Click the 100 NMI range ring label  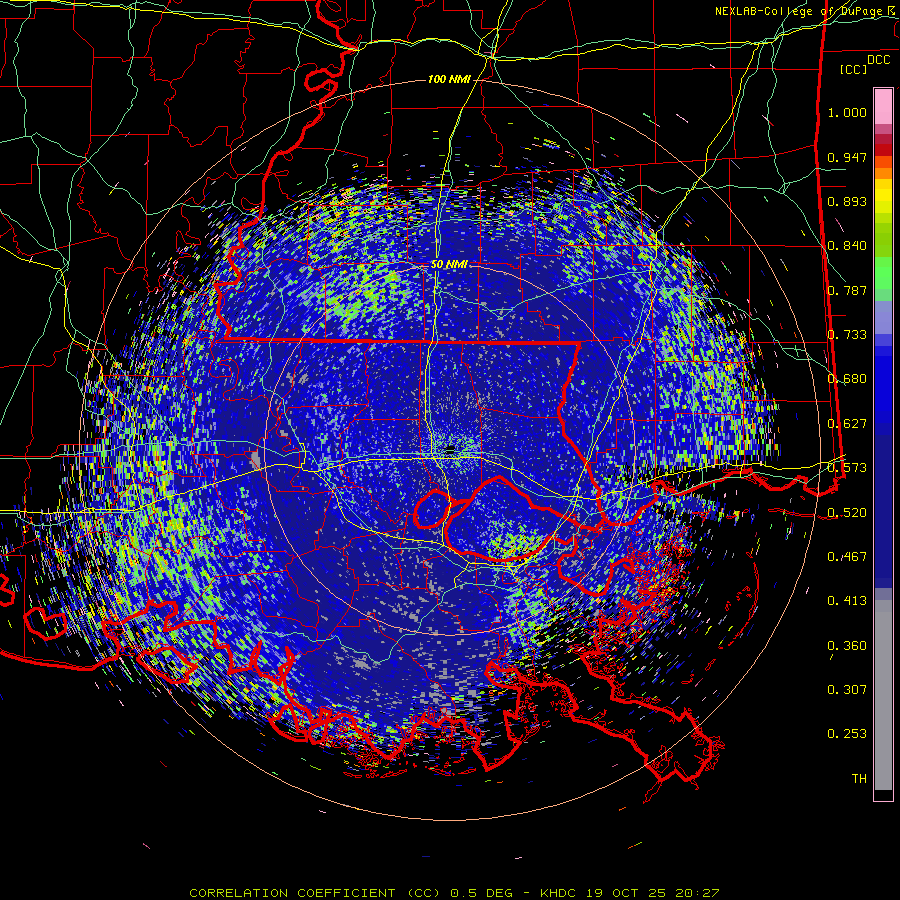point(449,79)
